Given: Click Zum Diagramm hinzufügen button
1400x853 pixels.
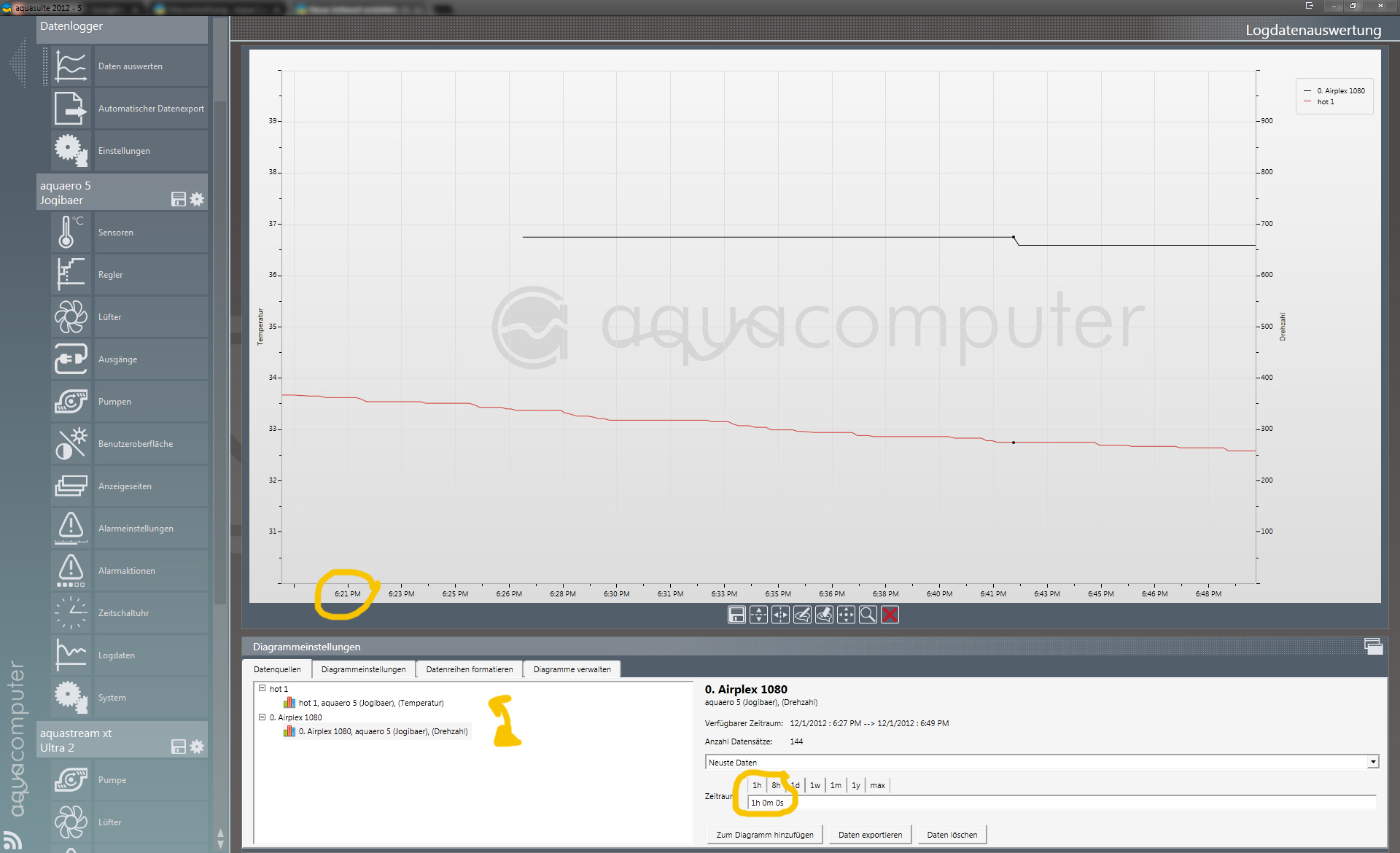Looking at the screenshot, I should [765, 835].
